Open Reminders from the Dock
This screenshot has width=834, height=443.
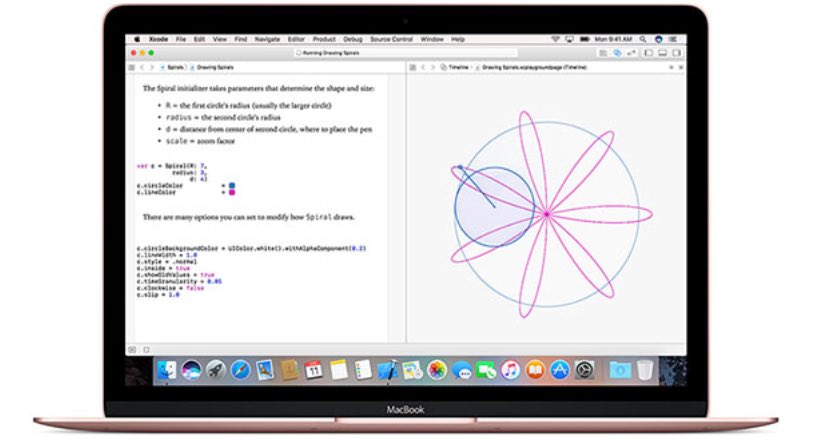pos(363,369)
